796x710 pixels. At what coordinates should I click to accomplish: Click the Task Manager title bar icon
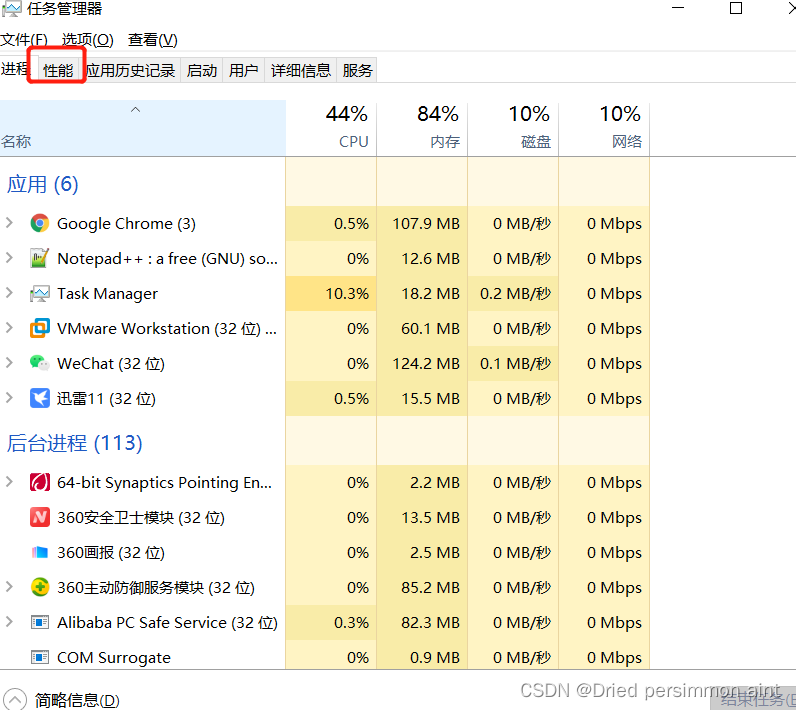pos(11,8)
